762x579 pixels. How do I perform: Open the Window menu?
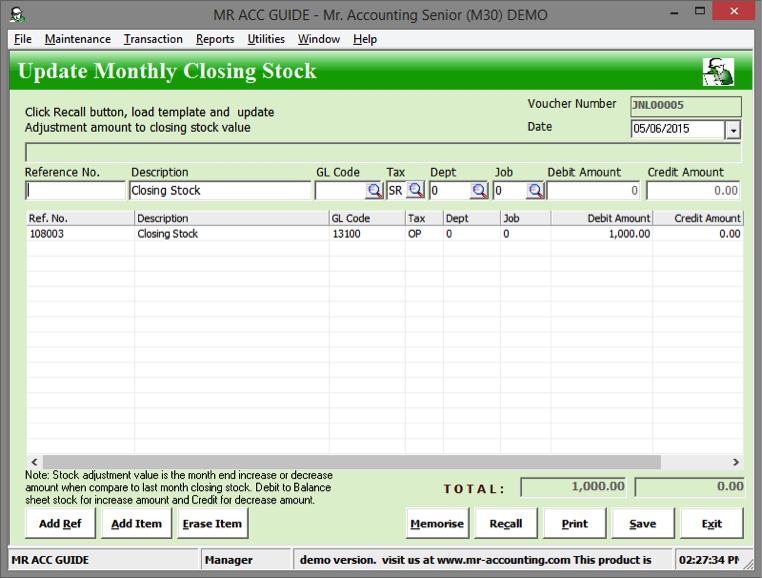319,39
